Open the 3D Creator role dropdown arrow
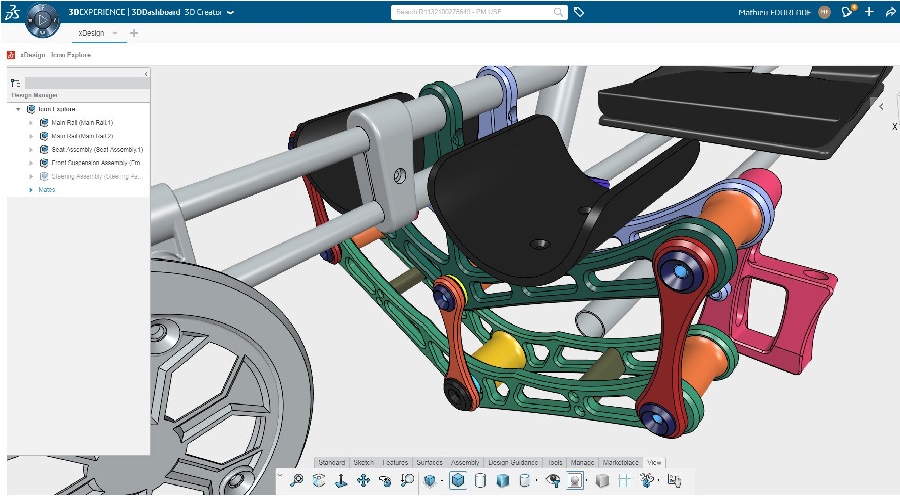 coord(231,13)
